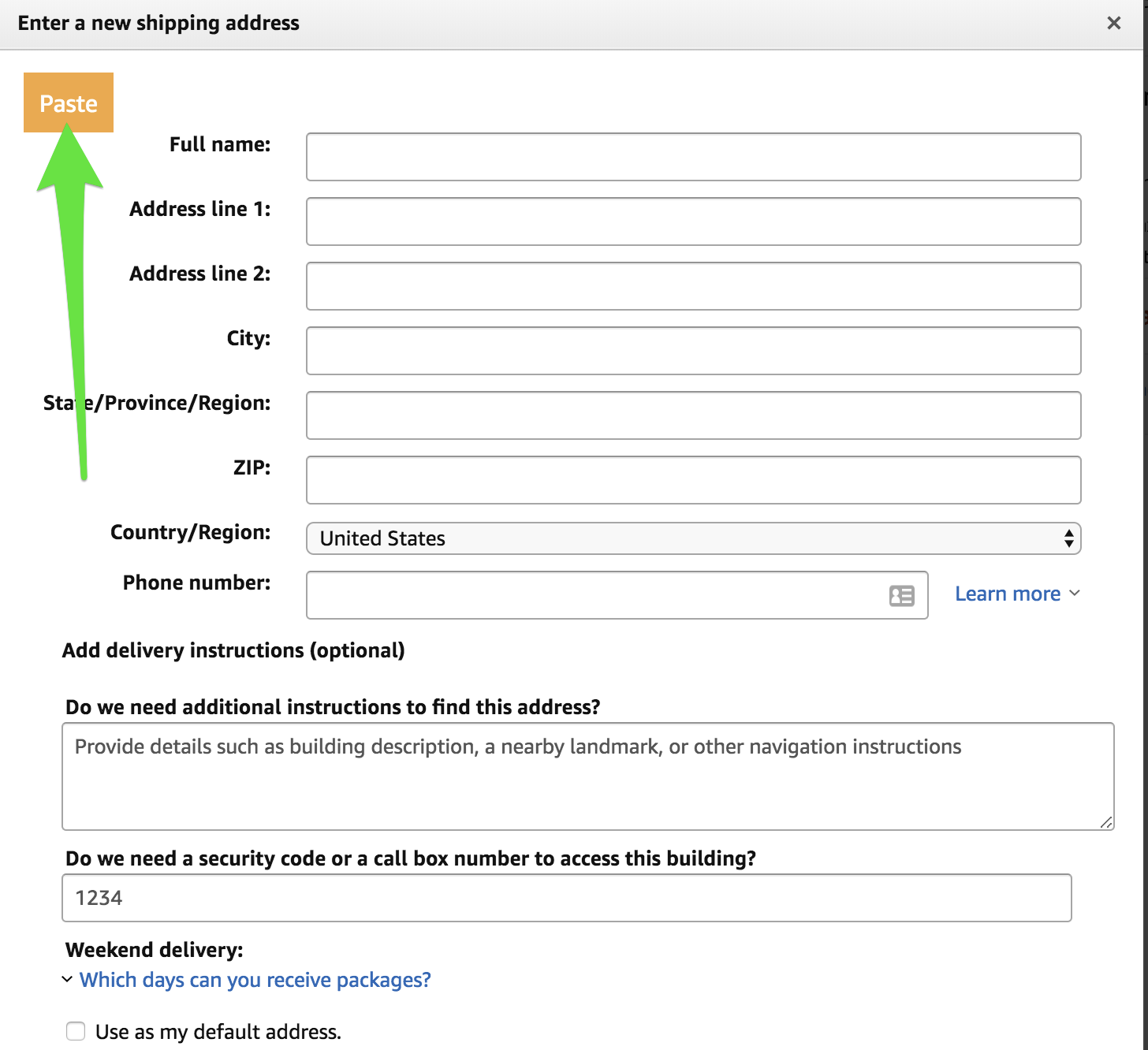Image resolution: width=1148 pixels, height=1050 pixels.
Task: Open the Country/Region dropdown showing United States
Action: [693, 538]
